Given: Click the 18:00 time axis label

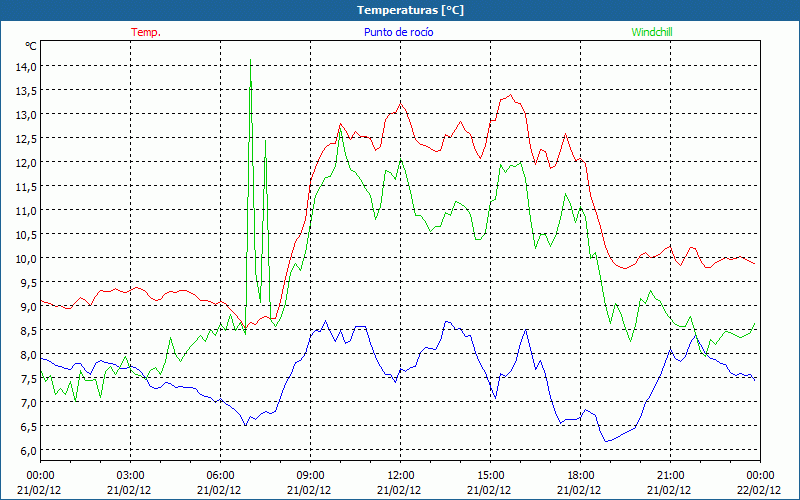Looking at the screenshot, I should pos(580,476).
